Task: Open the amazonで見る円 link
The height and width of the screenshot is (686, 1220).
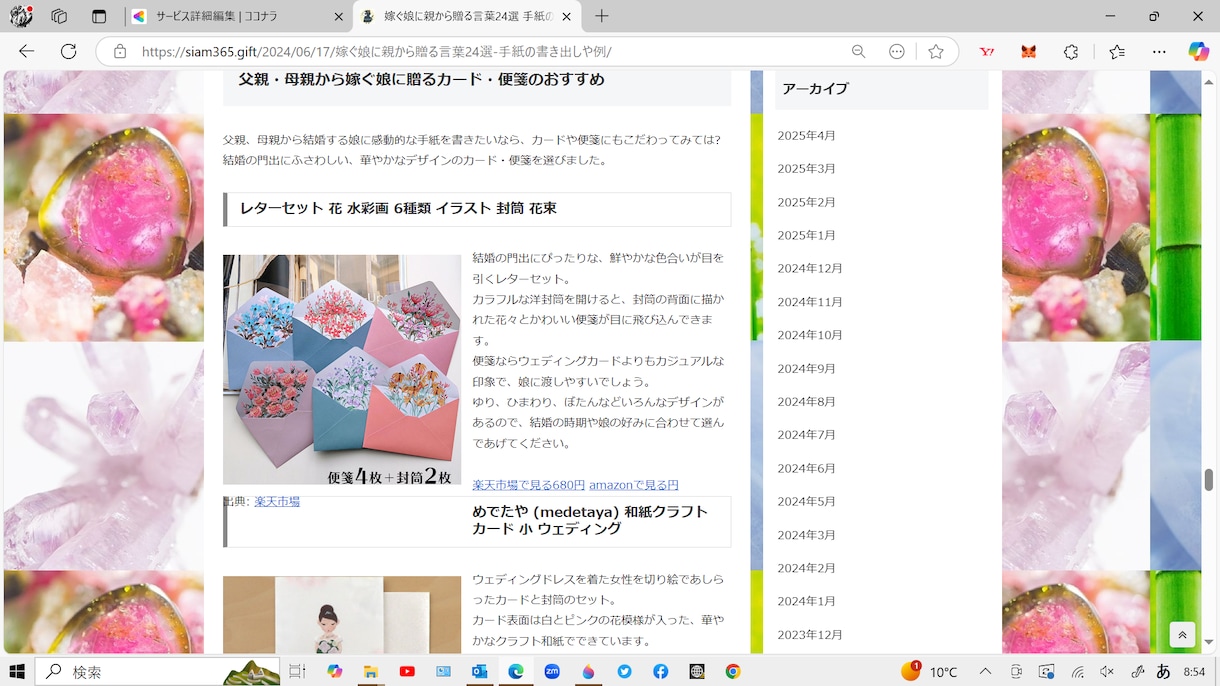Action: point(633,485)
